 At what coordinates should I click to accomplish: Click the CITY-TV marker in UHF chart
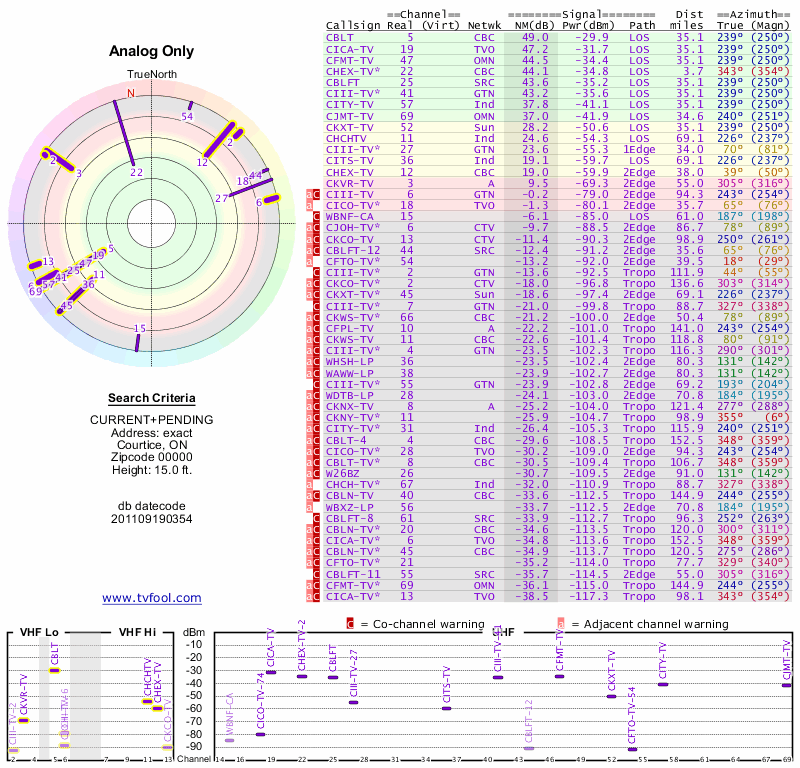tap(663, 684)
